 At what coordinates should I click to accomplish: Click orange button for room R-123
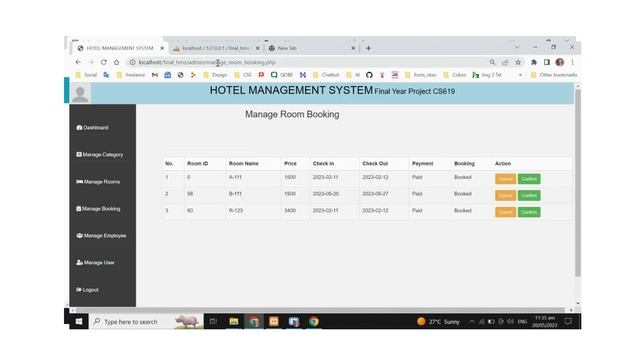point(505,212)
